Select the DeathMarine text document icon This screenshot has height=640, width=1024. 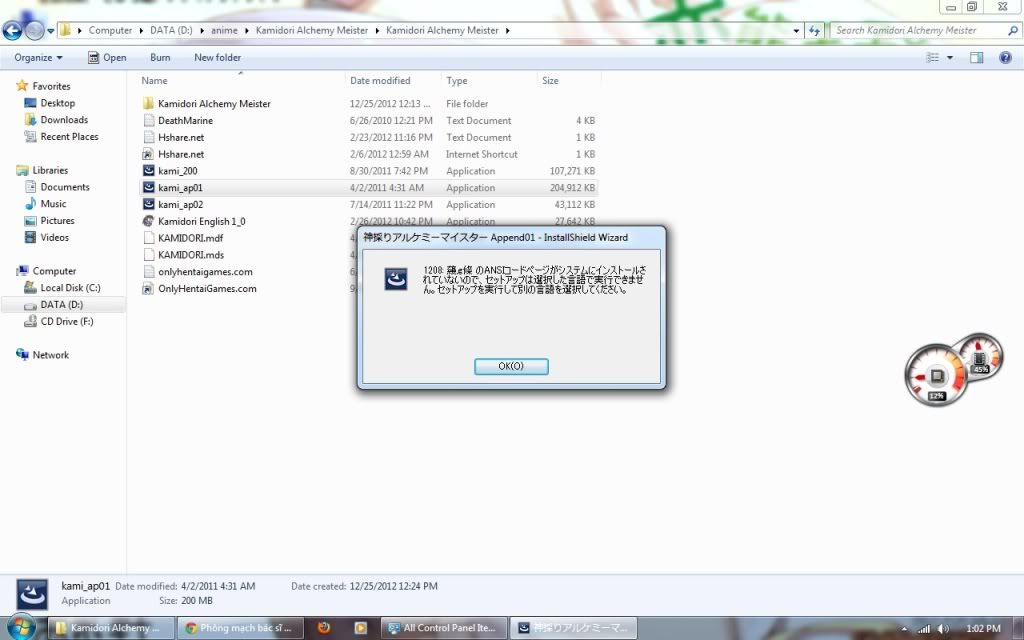(x=148, y=121)
